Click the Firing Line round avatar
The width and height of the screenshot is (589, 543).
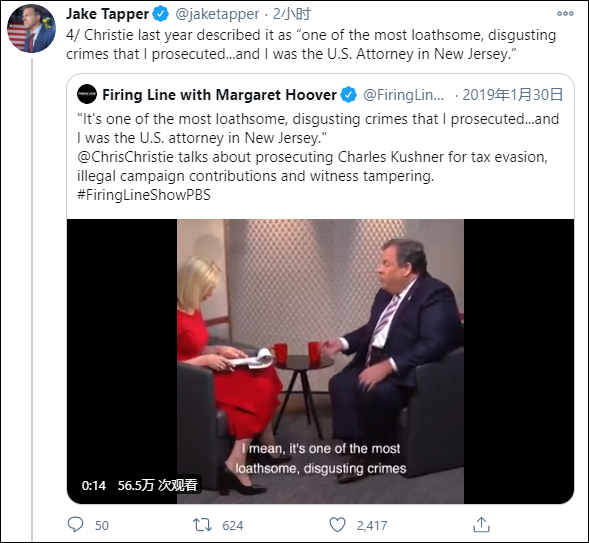point(87,94)
